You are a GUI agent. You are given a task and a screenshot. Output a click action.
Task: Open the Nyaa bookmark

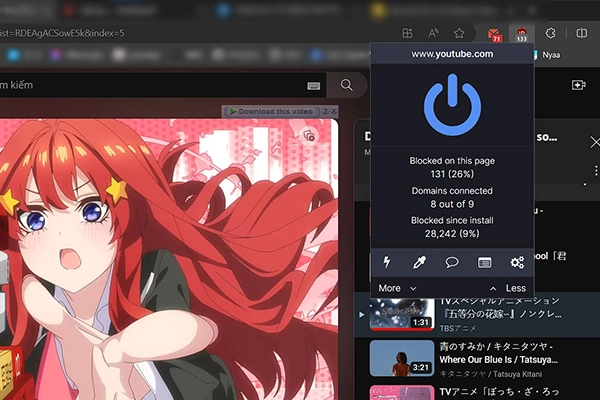[551, 56]
